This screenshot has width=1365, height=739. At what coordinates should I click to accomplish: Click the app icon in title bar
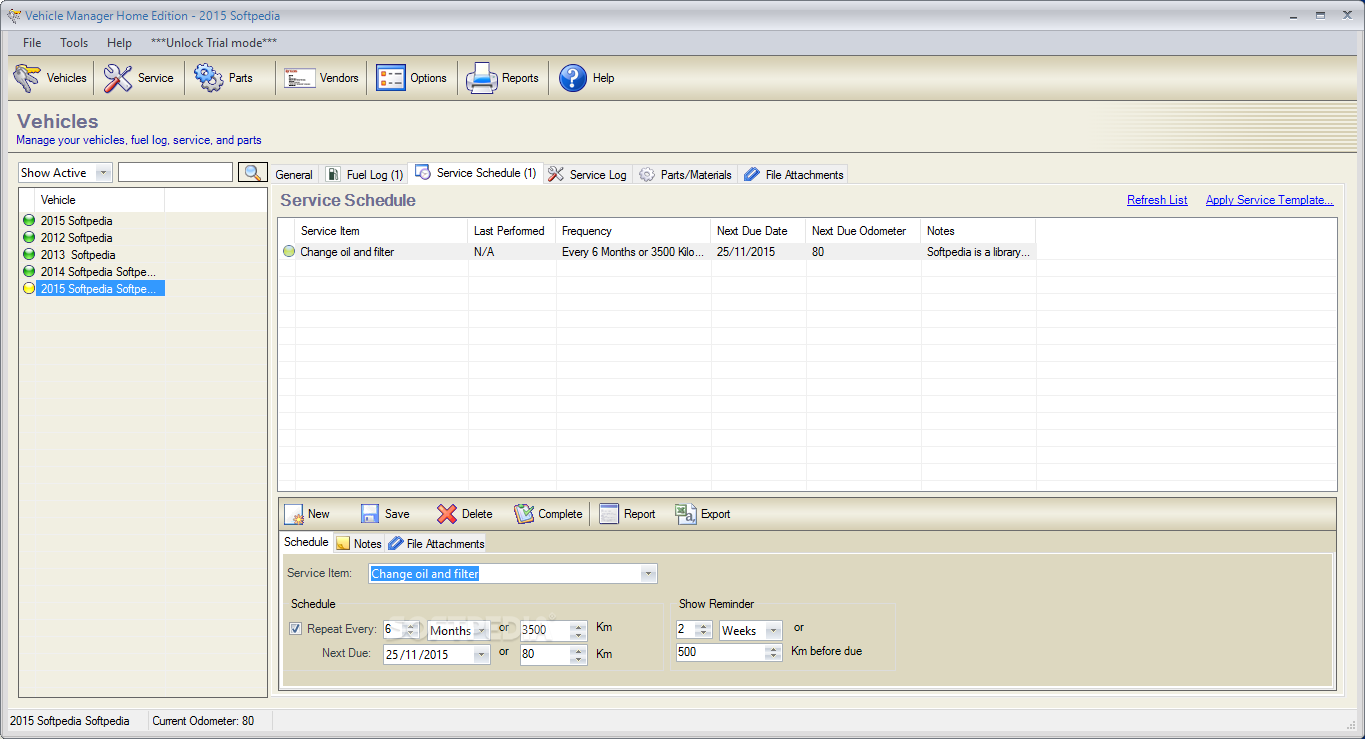[13, 16]
